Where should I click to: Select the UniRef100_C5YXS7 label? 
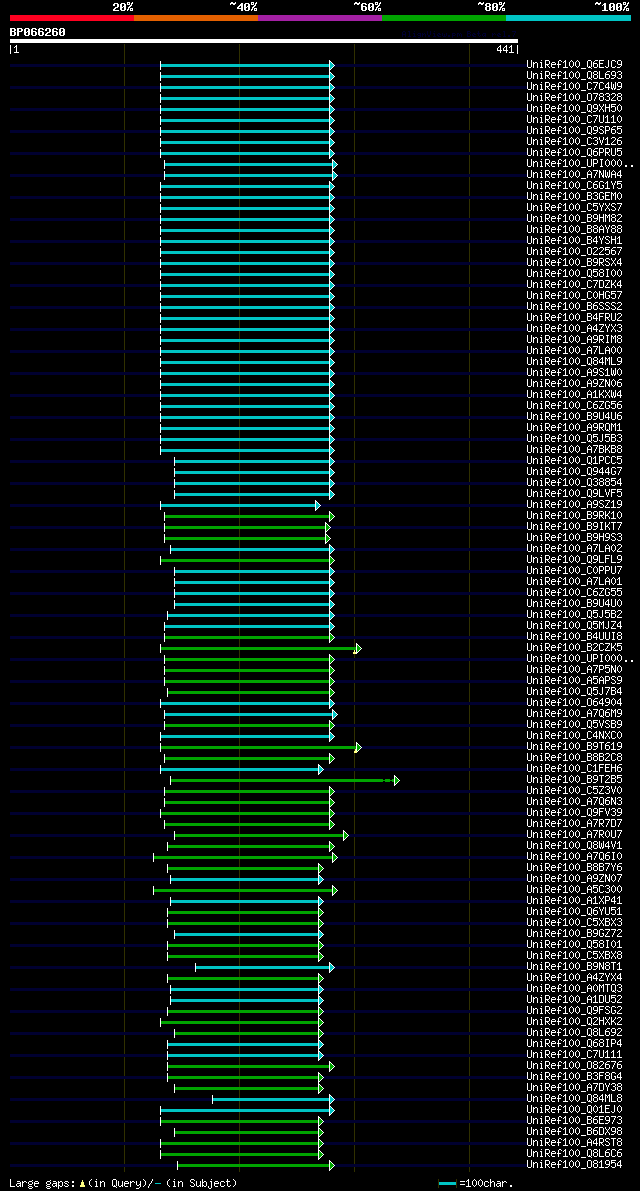(574, 208)
